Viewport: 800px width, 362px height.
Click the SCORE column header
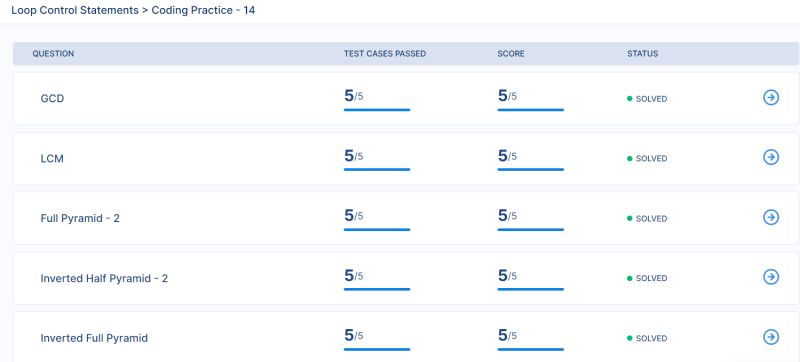(x=511, y=54)
